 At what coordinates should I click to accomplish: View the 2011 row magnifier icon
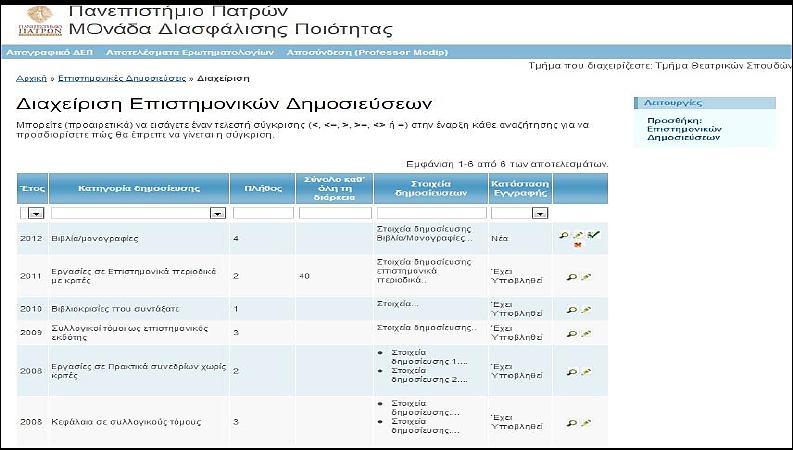571,277
